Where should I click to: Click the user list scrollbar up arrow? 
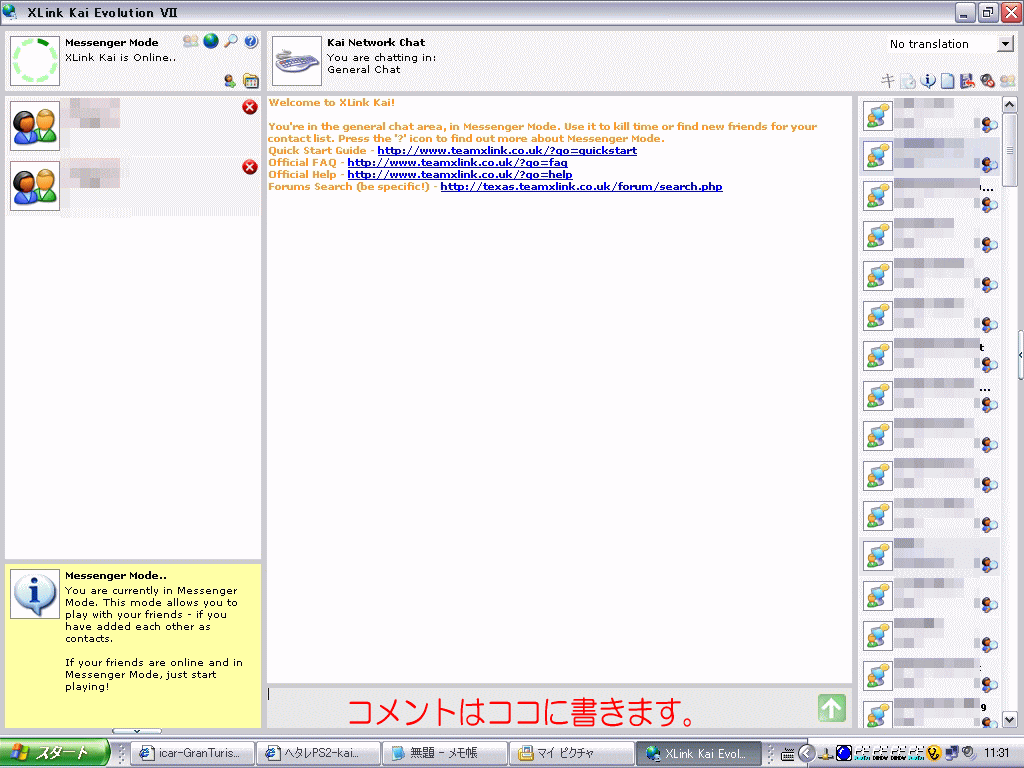click(x=1009, y=105)
